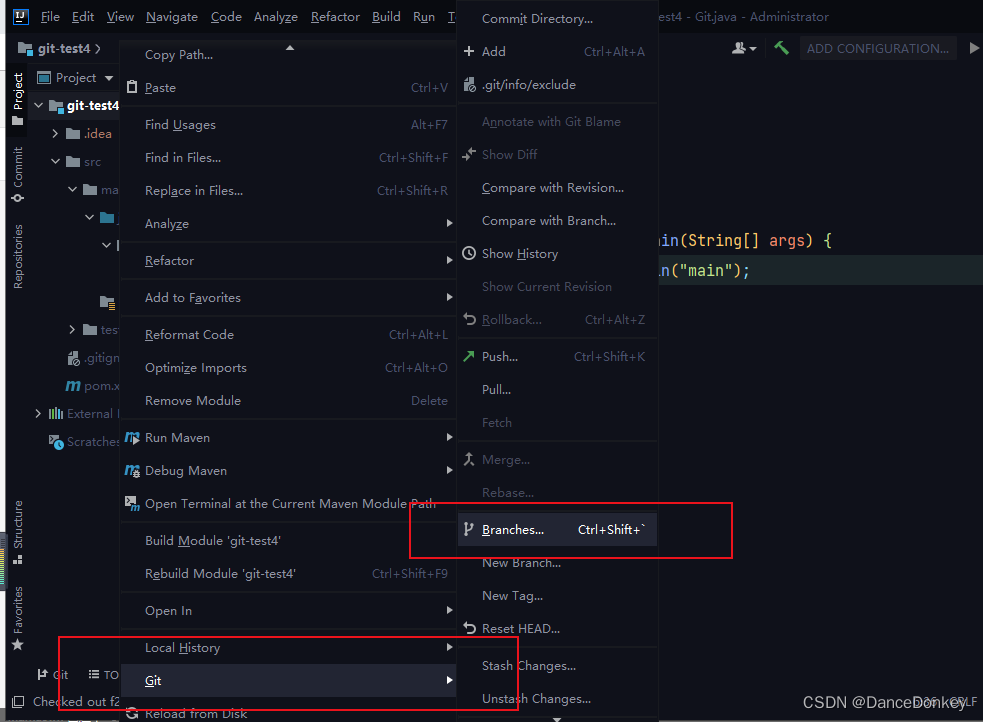Expand the External Libraries node
Screen dimensions: 983x722
point(38,414)
